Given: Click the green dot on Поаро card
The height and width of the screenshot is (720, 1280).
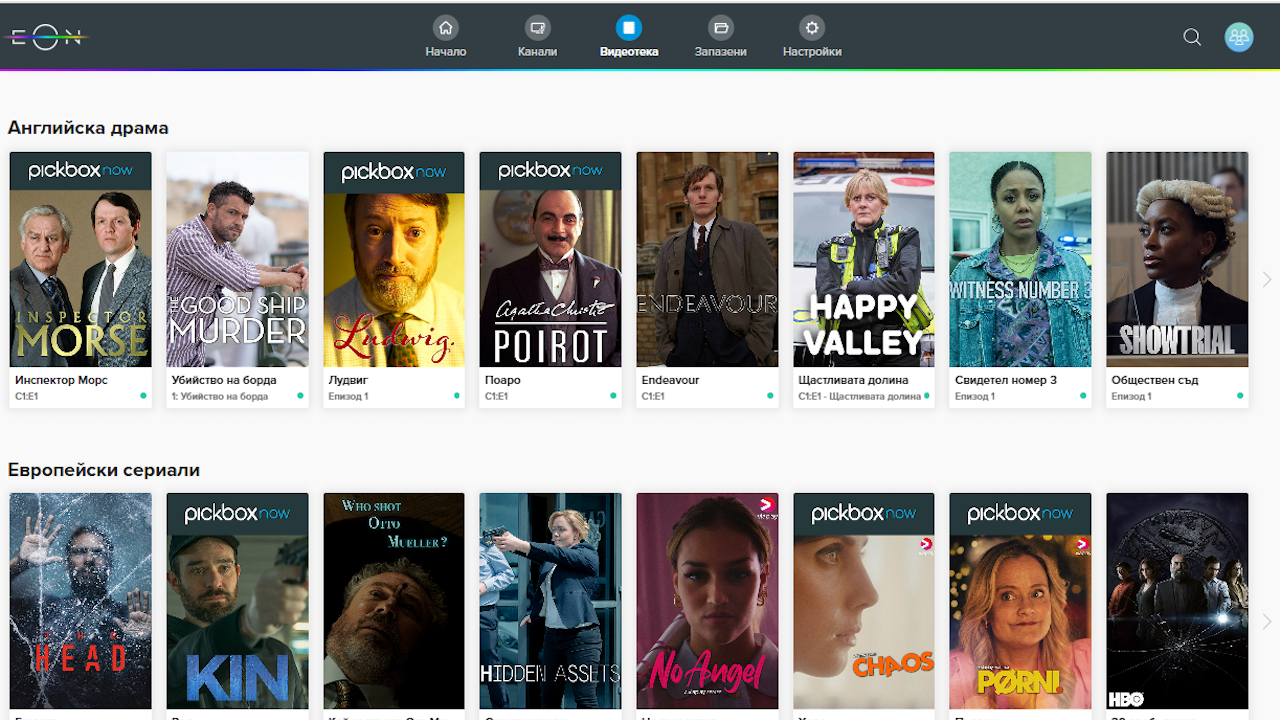Looking at the screenshot, I should point(613,396).
